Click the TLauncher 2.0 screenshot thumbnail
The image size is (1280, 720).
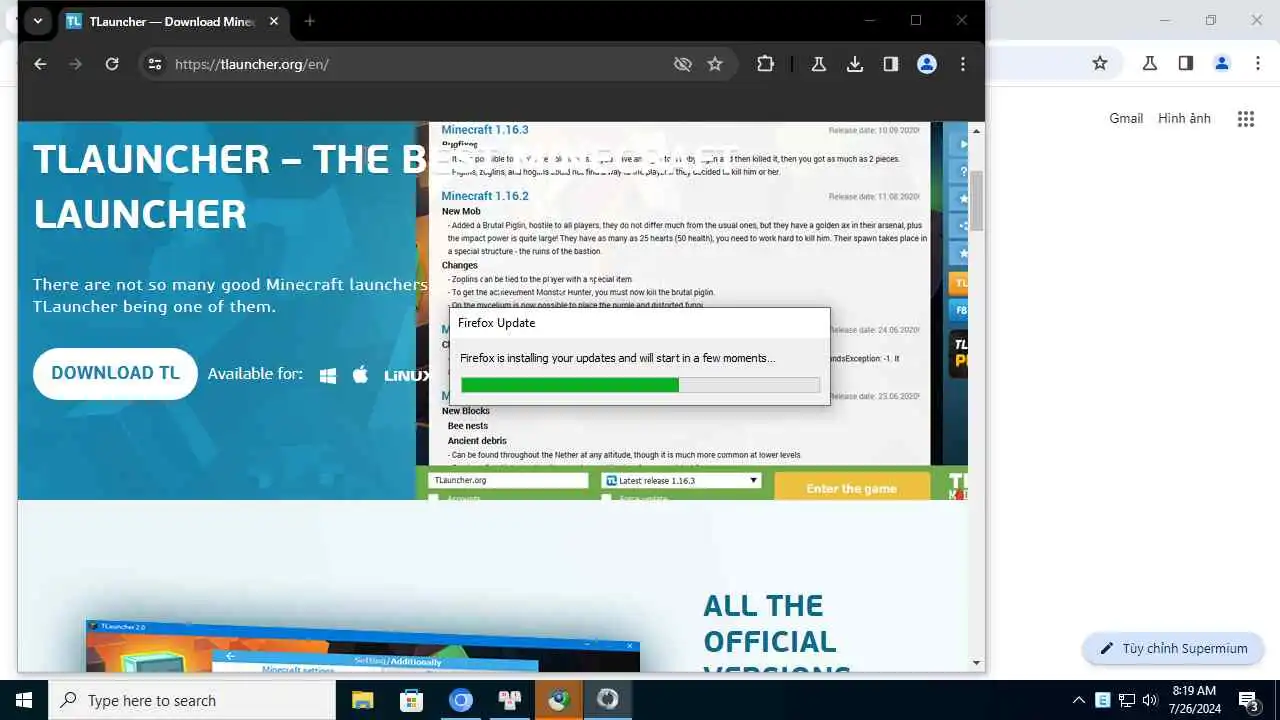point(362,646)
